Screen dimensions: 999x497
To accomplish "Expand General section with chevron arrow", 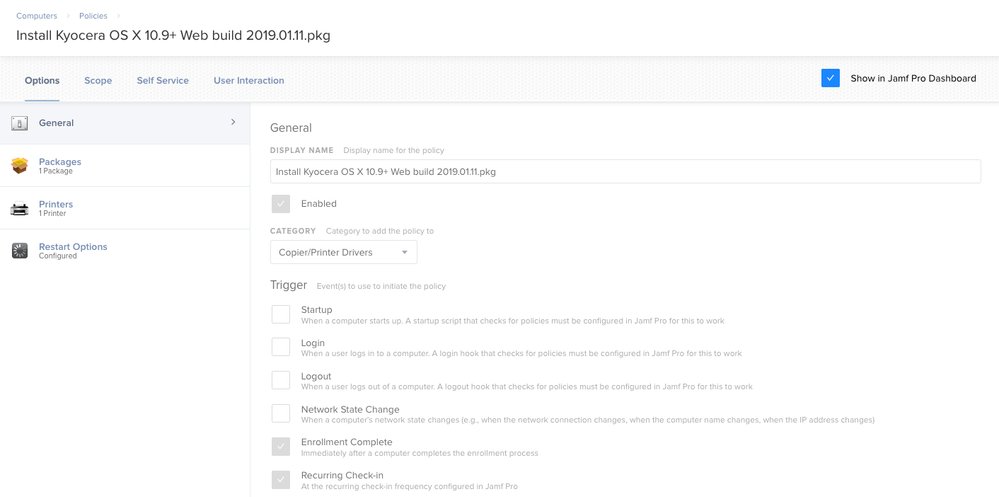I will point(233,122).
